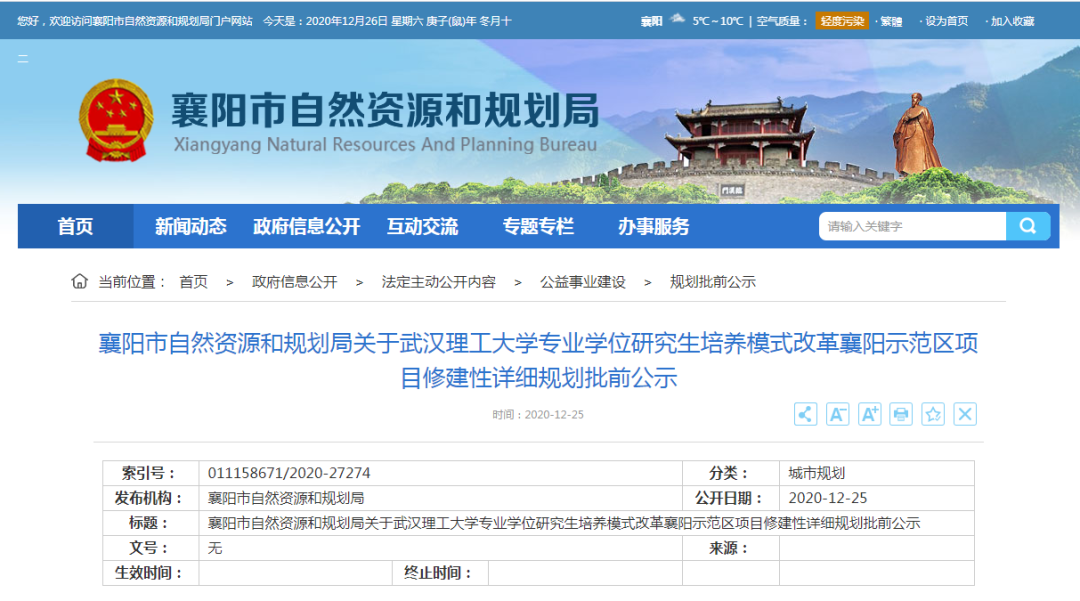Click the 政府信息公开 breadcrumb link
The height and width of the screenshot is (601, 1080).
point(294,282)
